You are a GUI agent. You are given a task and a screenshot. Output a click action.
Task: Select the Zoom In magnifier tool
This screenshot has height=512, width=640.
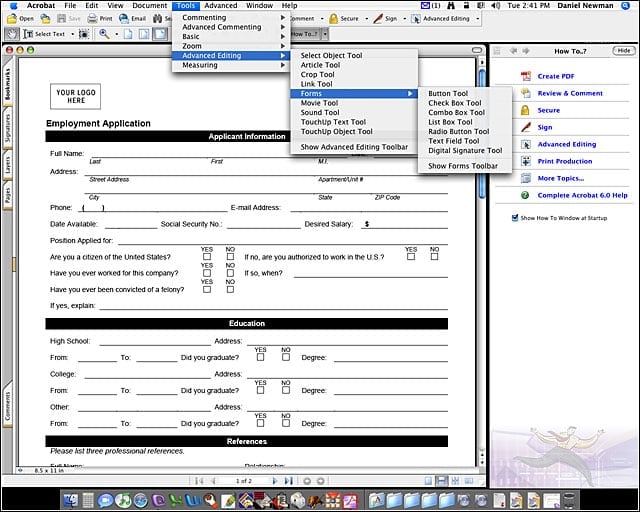click(x=104, y=34)
